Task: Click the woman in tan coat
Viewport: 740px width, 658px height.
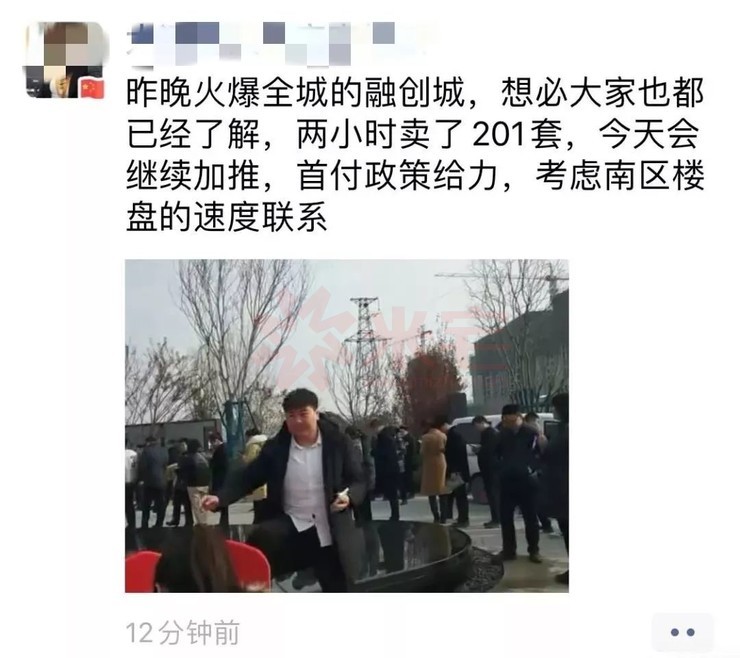Action: (x=433, y=472)
